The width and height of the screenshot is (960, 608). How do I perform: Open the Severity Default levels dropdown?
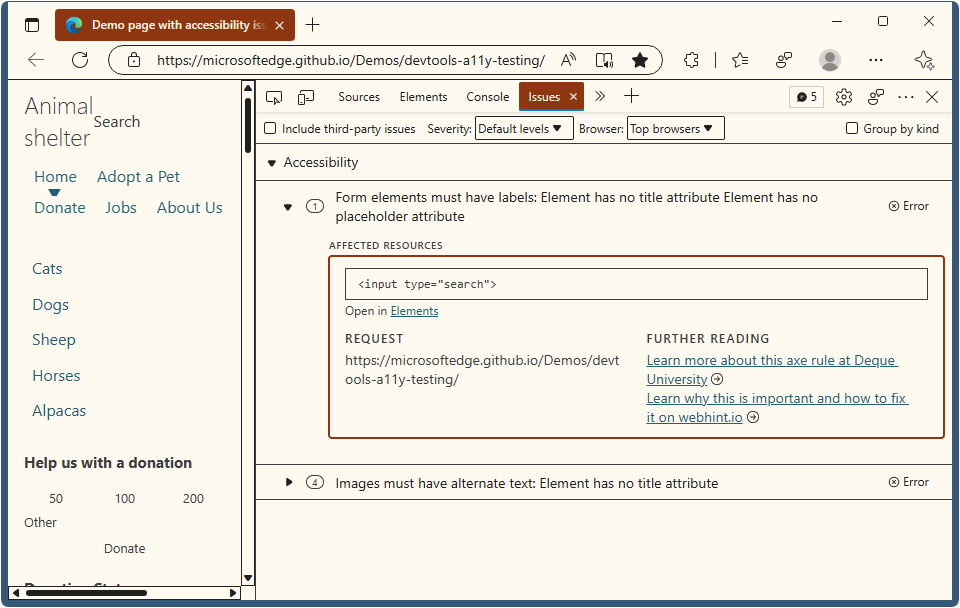click(524, 128)
